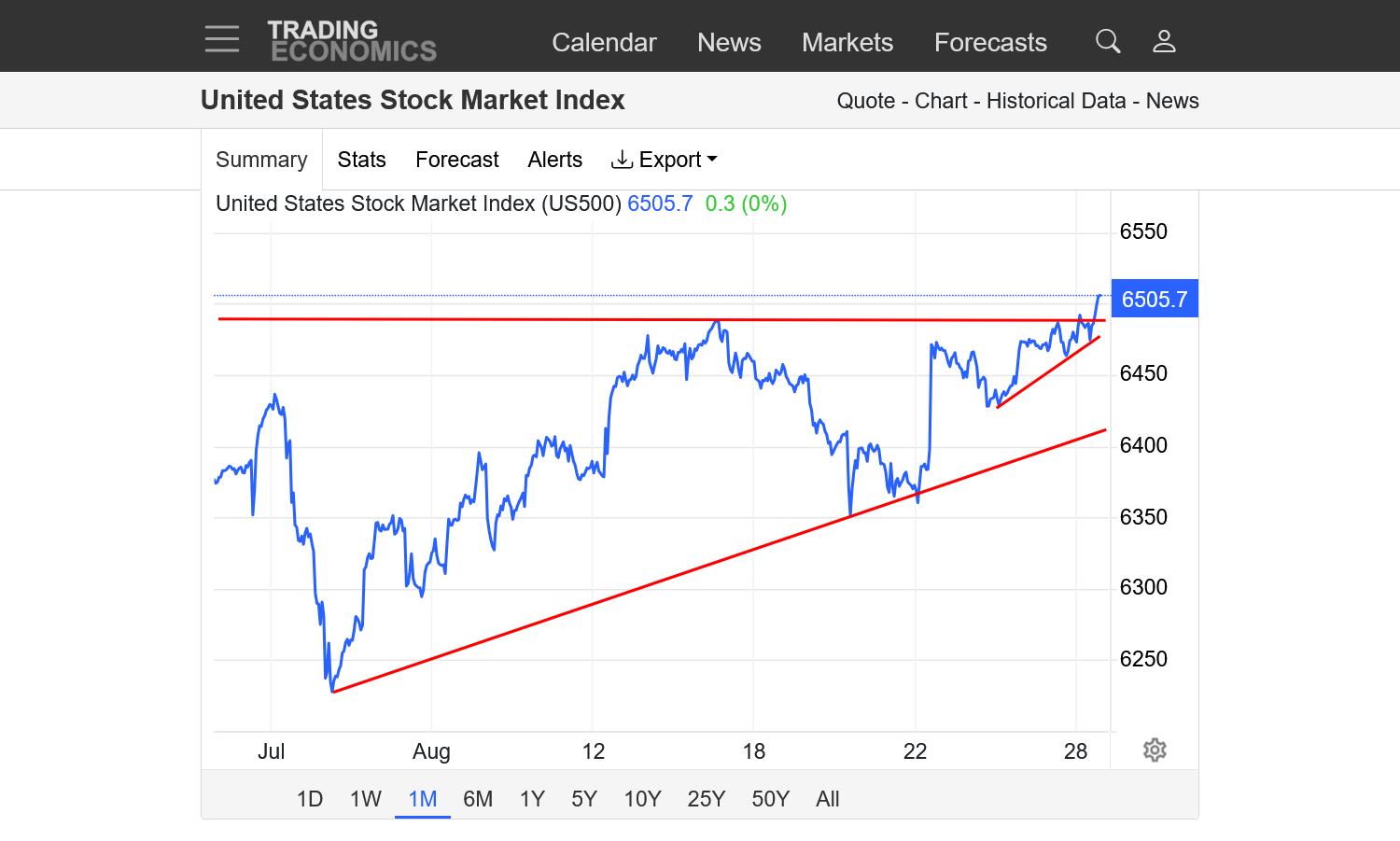Screen dimensions: 1400x841
Task: Open the hamburger navigation menu
Action: pos(222,39)
